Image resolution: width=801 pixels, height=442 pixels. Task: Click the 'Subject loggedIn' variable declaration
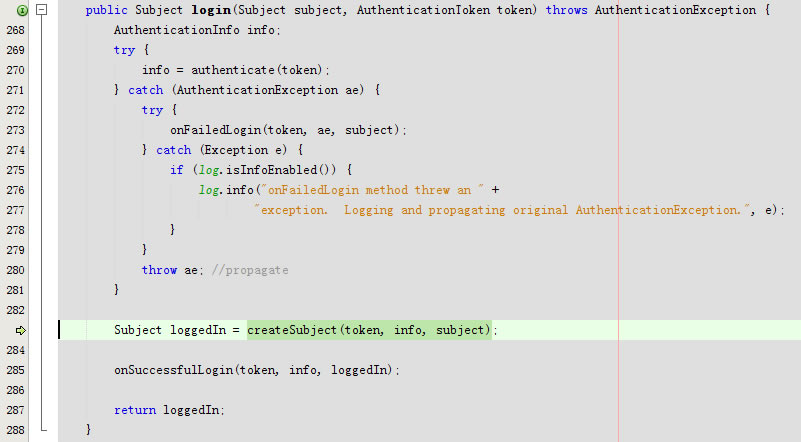point(170,330)
